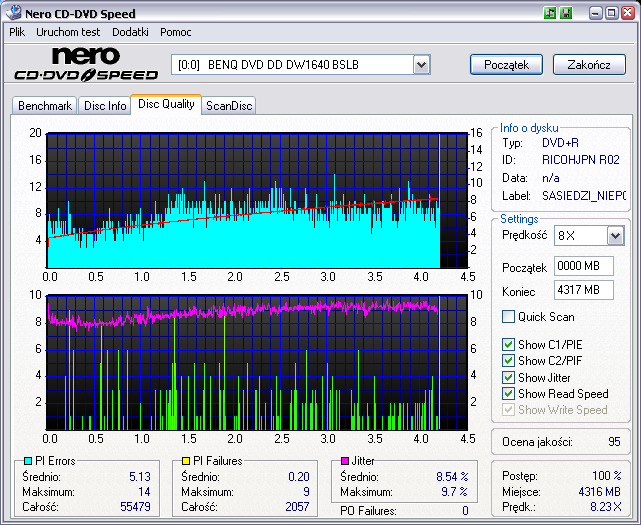Viewport: 641px width, 525px height.
Task: Click PI Errors total 55479
Action: 135,507
